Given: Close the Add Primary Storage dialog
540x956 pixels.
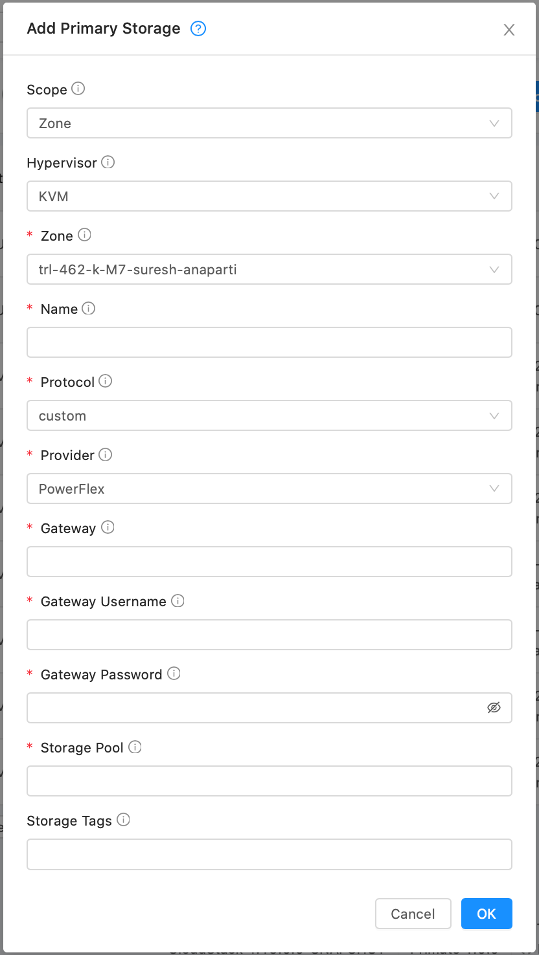Looking at the screenshot, I should [509, 30].
